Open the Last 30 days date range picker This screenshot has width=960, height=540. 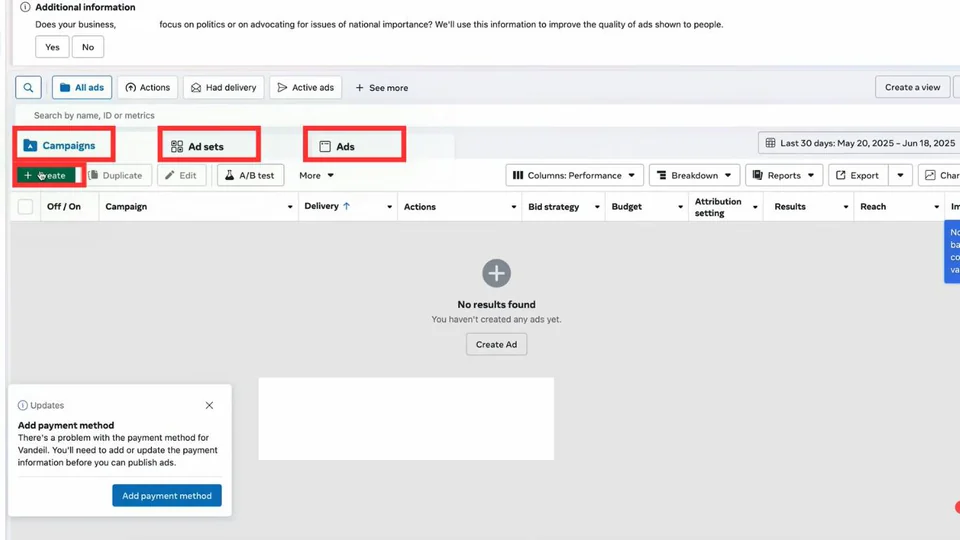coord(861,143)
